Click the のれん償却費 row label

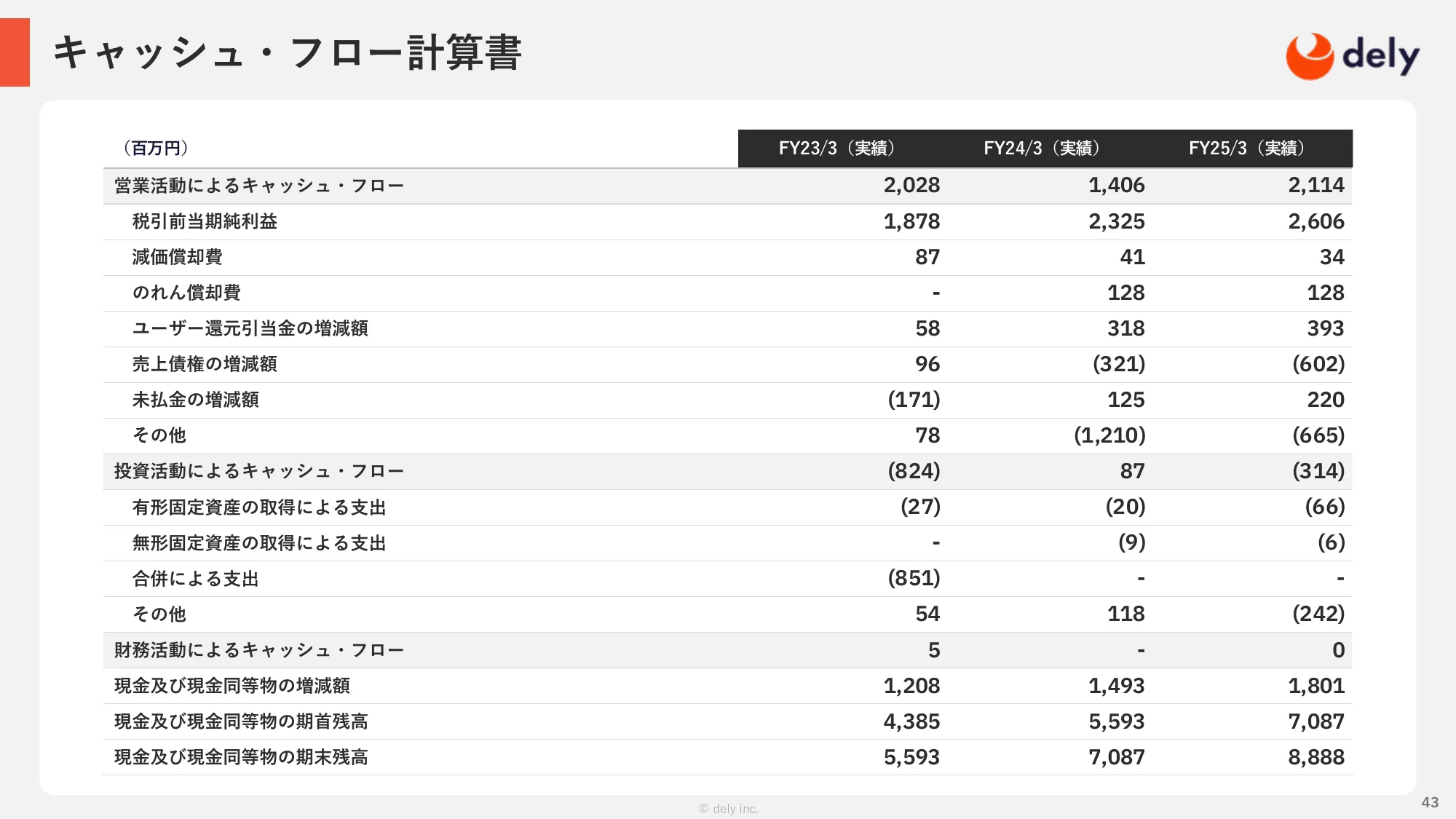tap(186, 293)
